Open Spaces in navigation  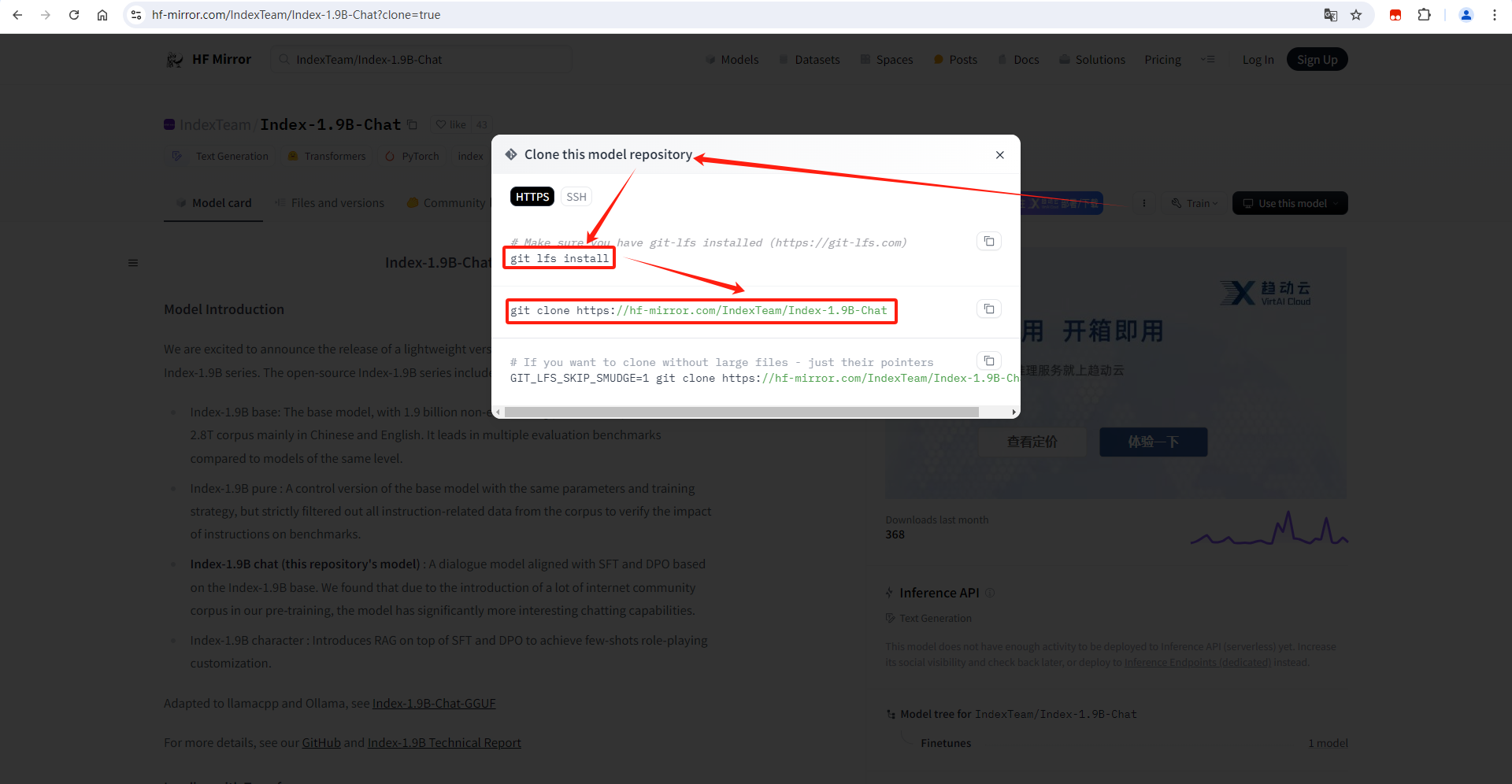pos(887,60)
